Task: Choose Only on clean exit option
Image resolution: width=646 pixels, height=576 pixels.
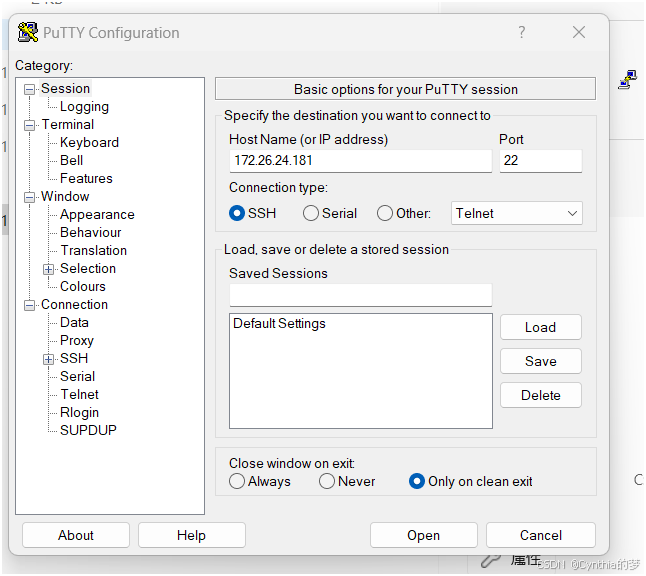Action: coord(417,481)
